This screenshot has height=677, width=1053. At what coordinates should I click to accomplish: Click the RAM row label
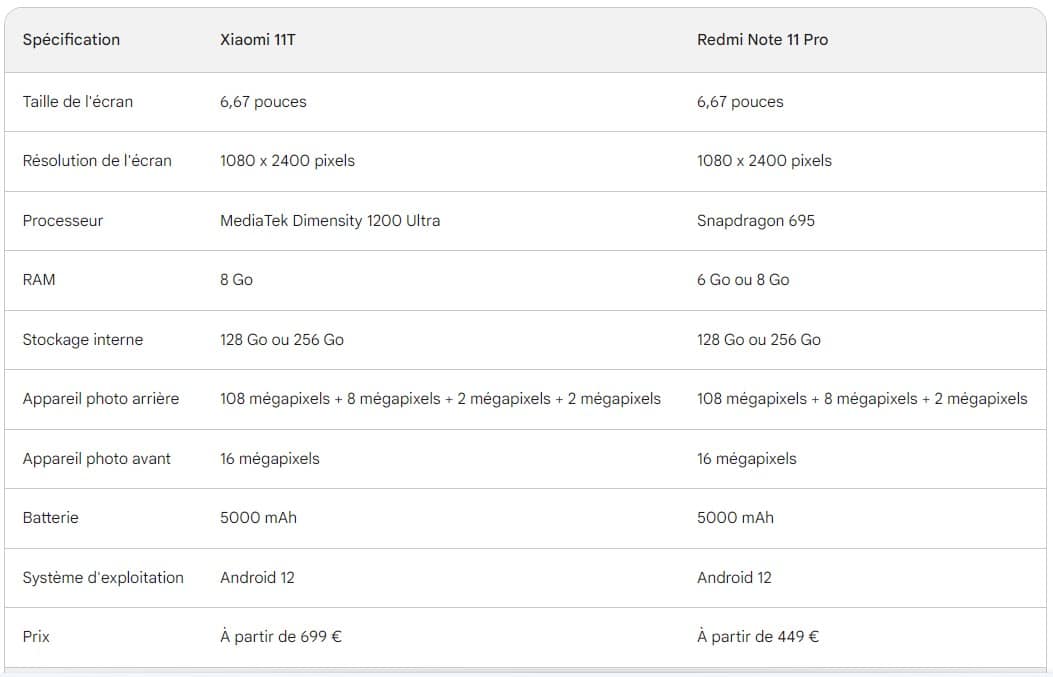pyautogui.click(x=39, y=280)
